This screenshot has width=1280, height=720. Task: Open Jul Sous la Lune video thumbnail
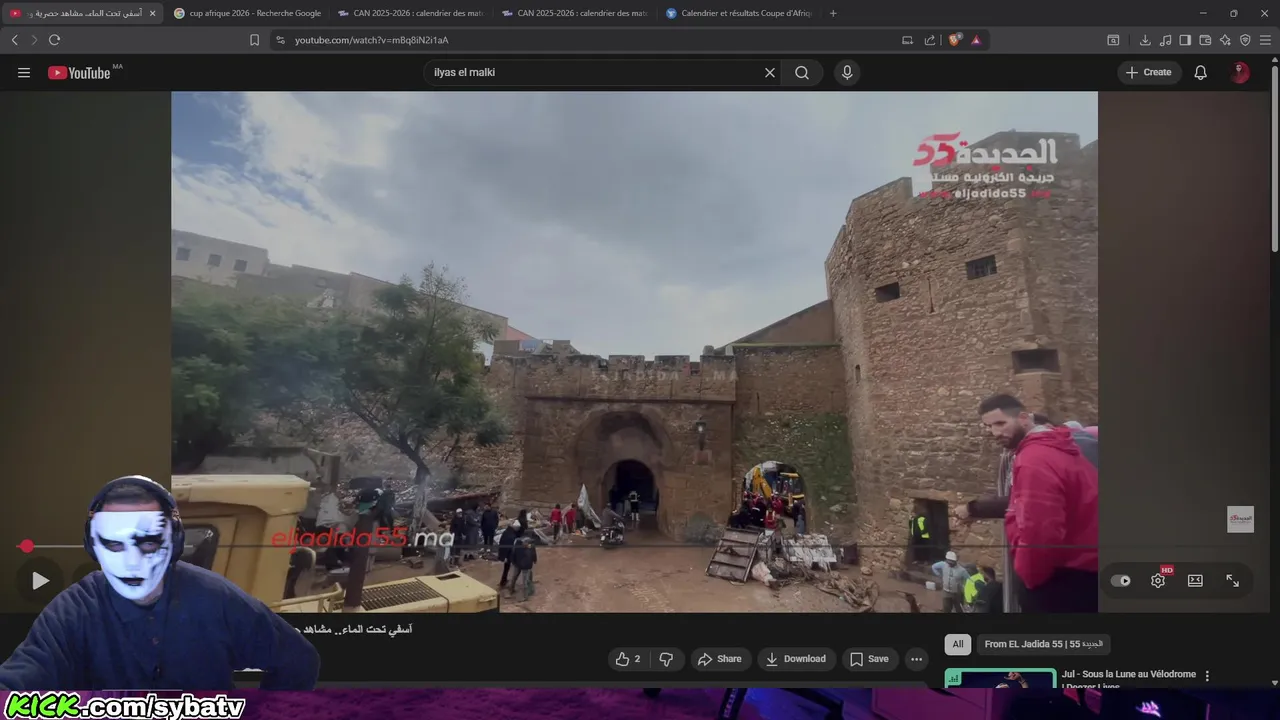tap(1000, 678)
